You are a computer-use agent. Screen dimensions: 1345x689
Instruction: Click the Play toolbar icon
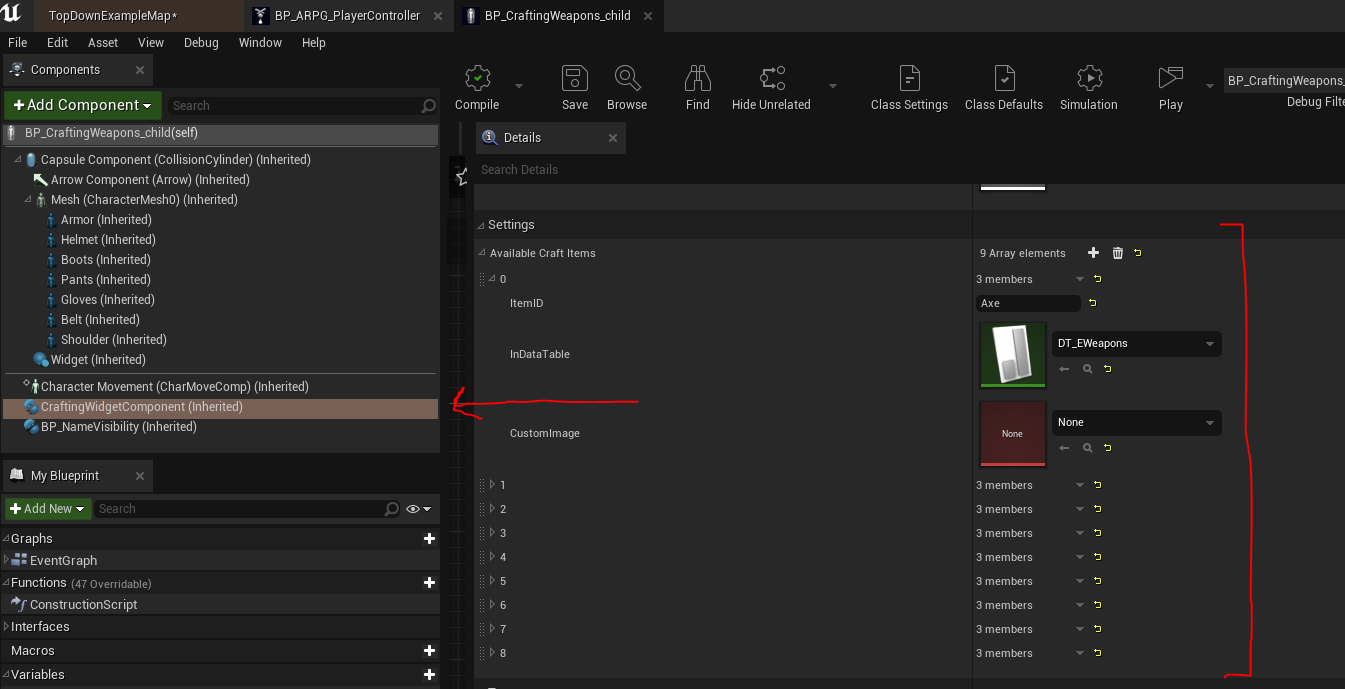point(1170,79)
